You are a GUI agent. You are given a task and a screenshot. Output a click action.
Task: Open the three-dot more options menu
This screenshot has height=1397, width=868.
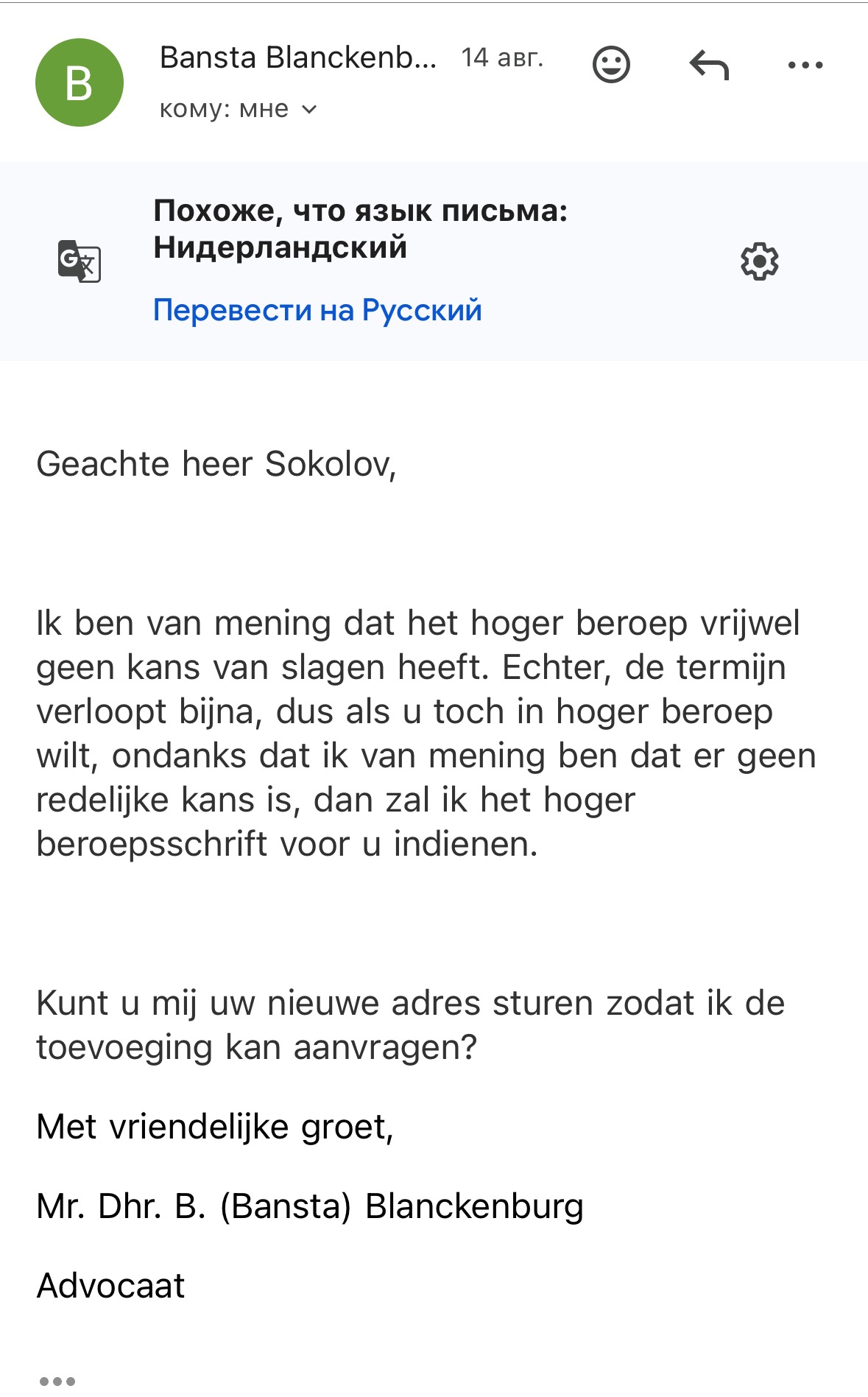[x=805, y=65]
